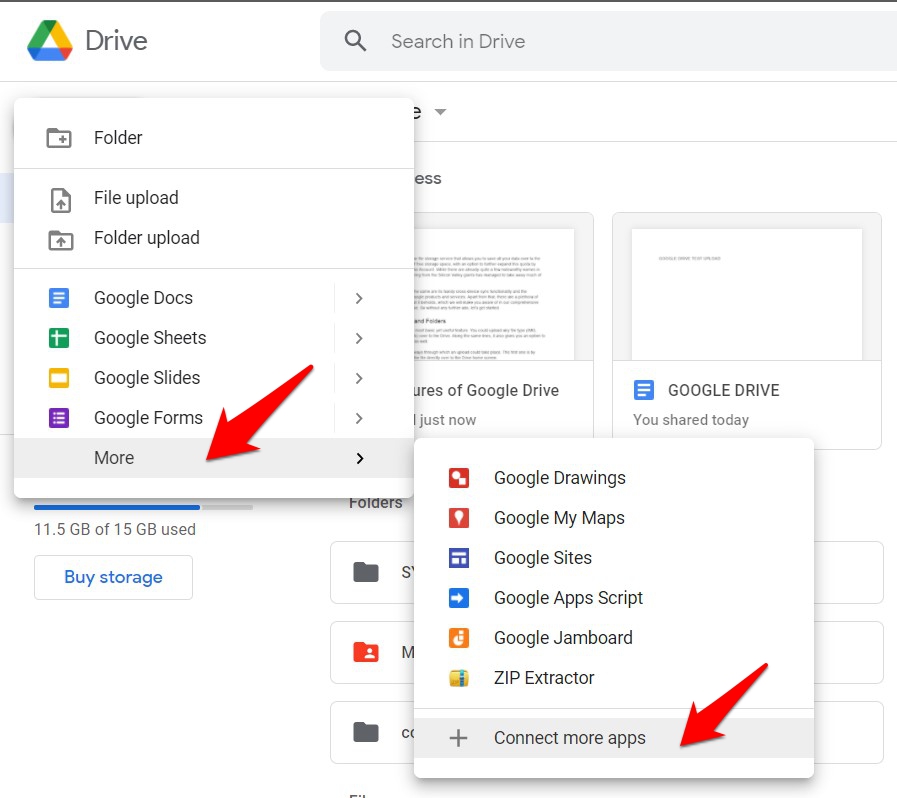Expand the Google Sheets submenu arrow
The height and width of the screenshot is (798, 897).
click(x=359, y=338)
